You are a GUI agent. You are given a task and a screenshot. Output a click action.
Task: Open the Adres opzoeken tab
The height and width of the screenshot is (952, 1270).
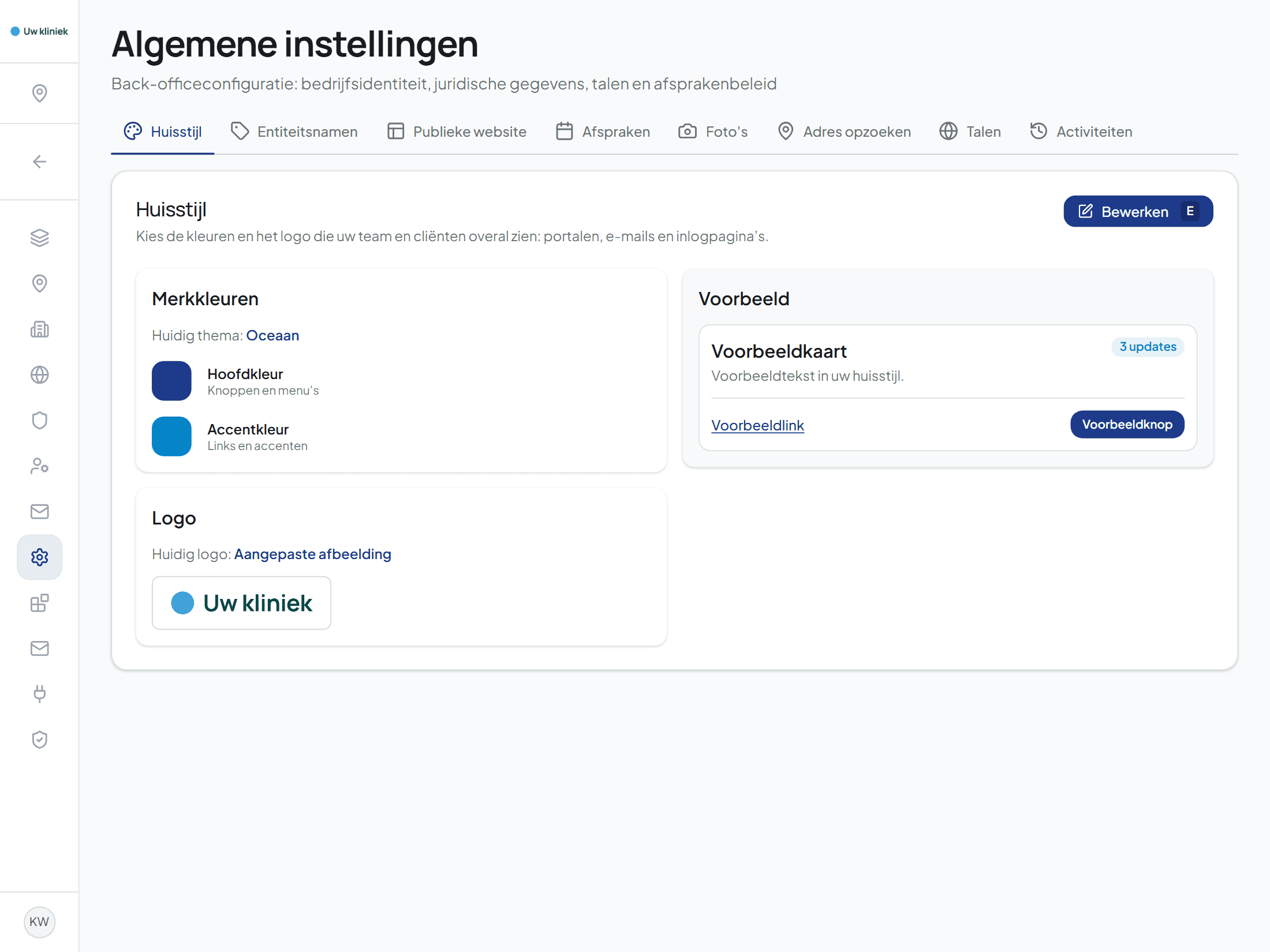(x=844, y=132)
